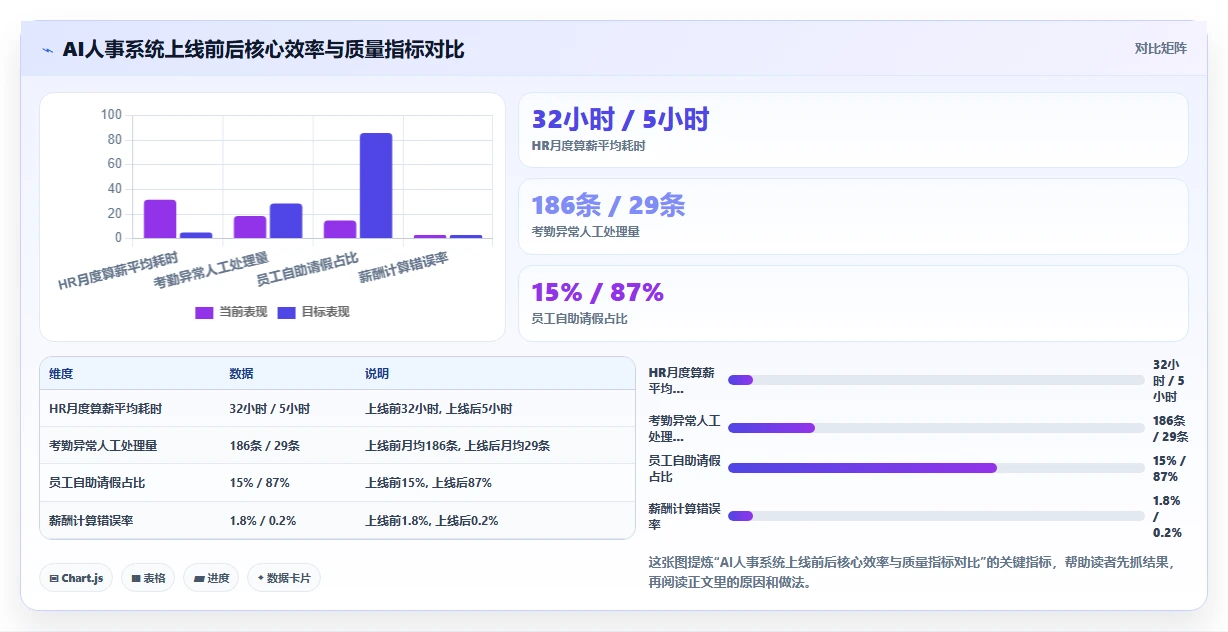Click the HR月度算薪 progress bar

click(x=936, y=380)
